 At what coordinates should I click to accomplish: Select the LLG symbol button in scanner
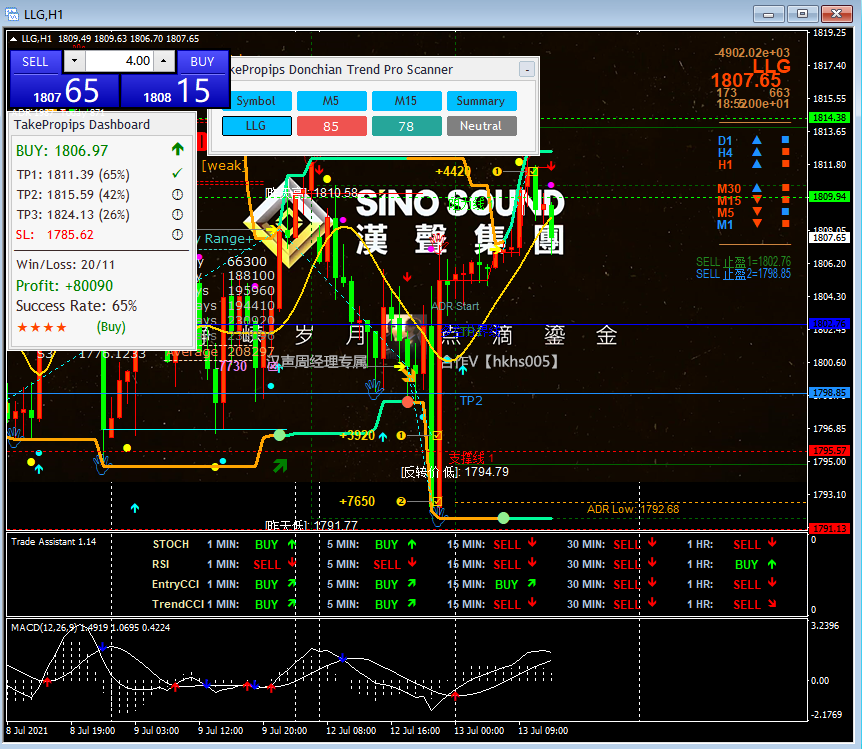[256, 126]
